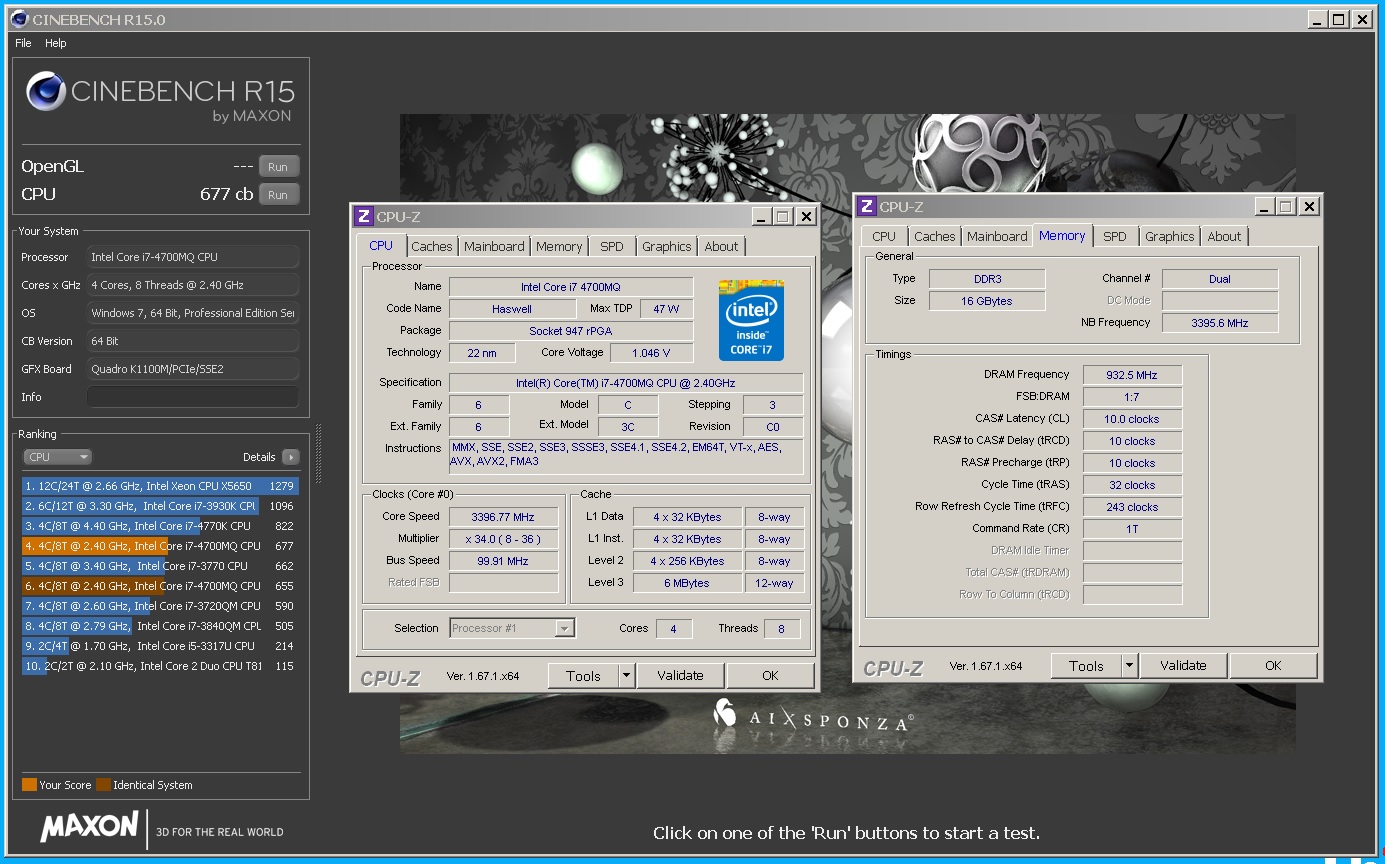Select ranking row Intel Xeon CPU X5650
1385x864 pixels.
[x=160, y=486]
